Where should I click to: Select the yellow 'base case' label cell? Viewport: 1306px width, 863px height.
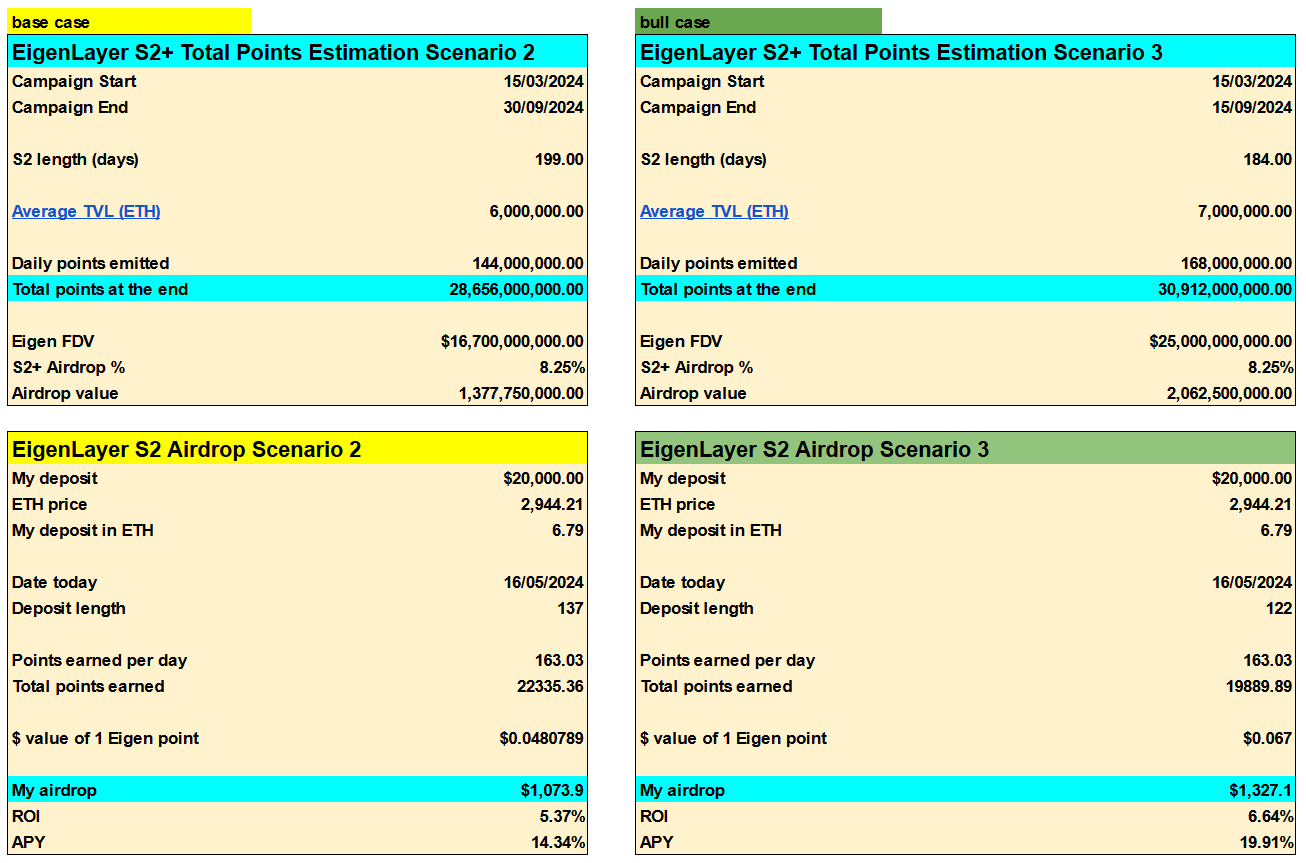tap(129, 21)
